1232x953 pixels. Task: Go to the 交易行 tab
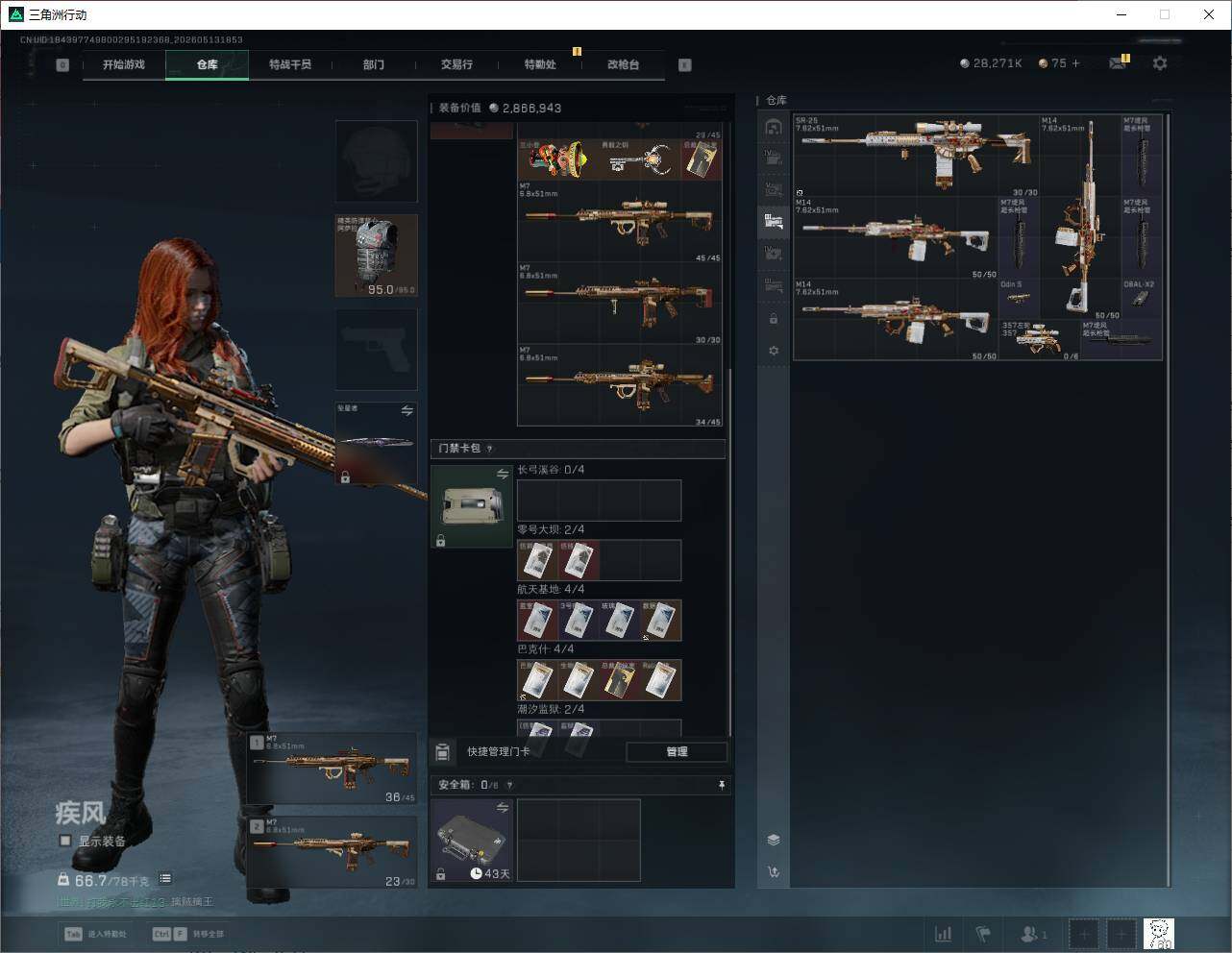(x=456, y=64)
